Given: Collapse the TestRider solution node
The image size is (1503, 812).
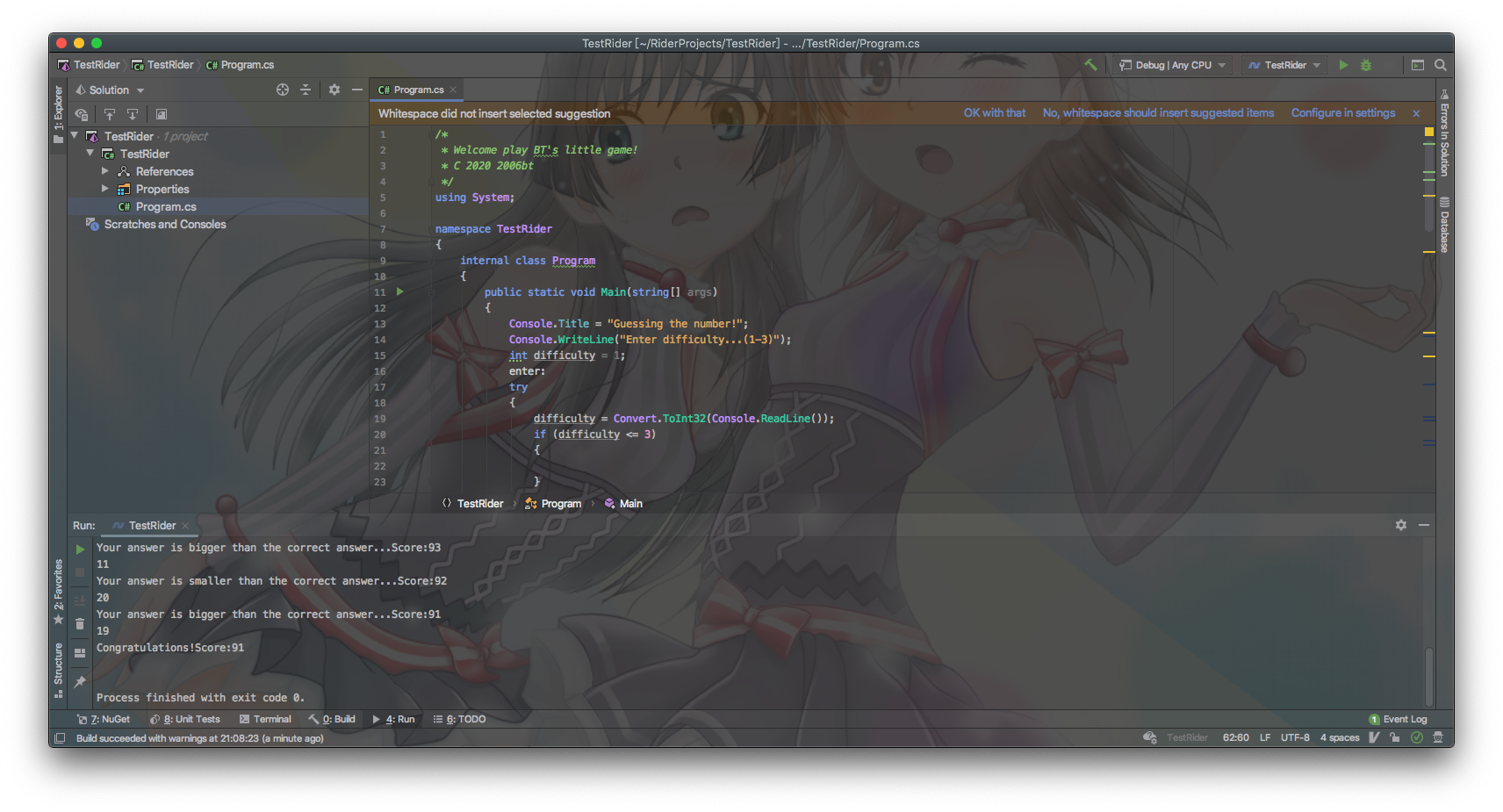Looking at the screenshot, I should (x=75, y=136).
